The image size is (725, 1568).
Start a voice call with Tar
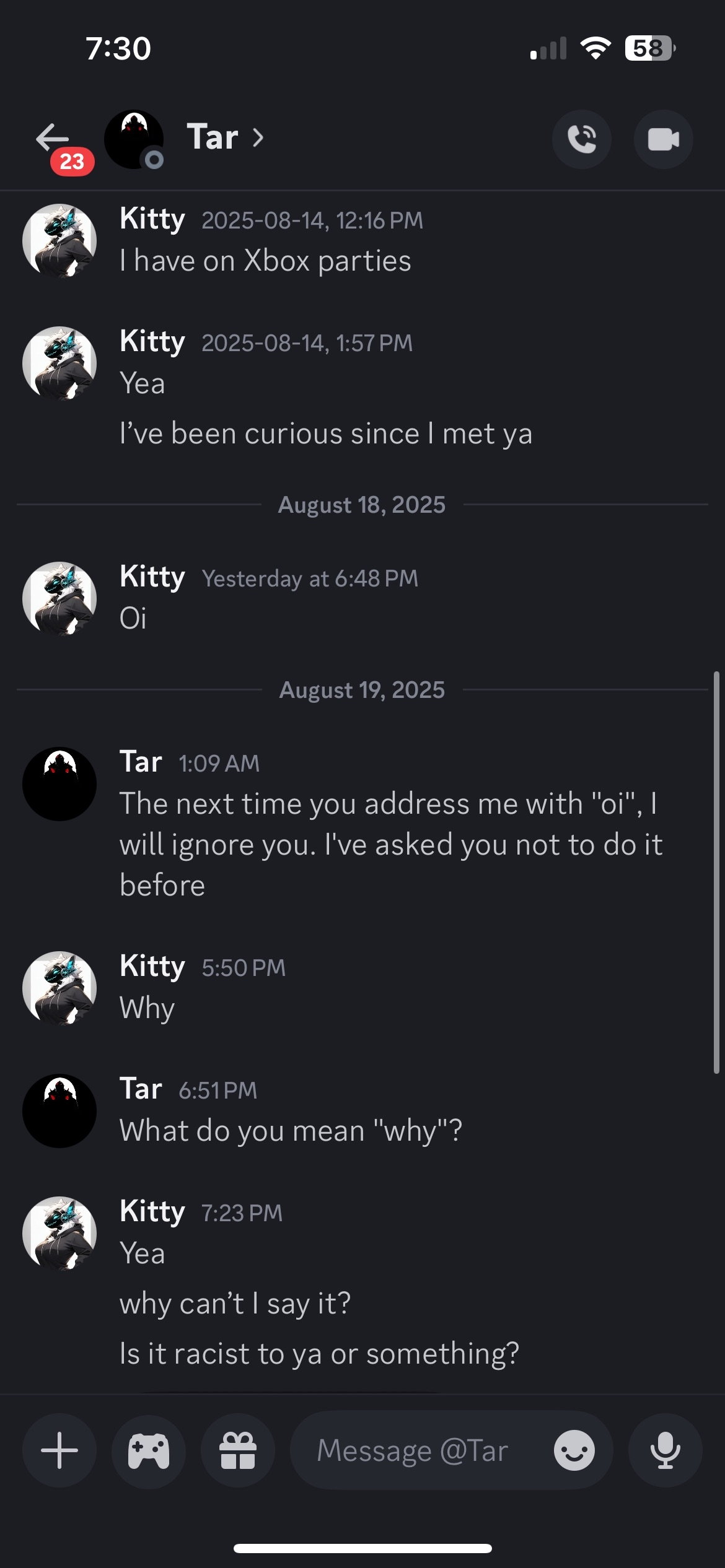click(x=581, y=139)
